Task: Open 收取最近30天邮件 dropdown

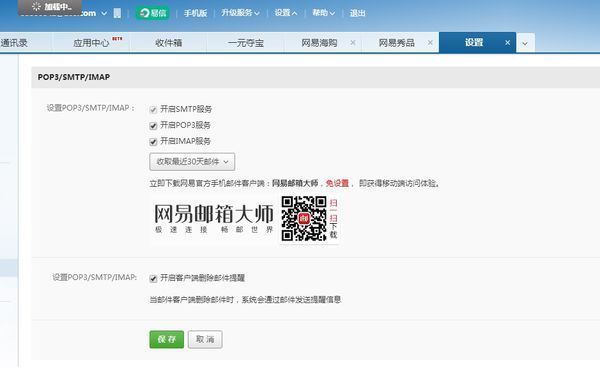Action: [x=192, y=162]
